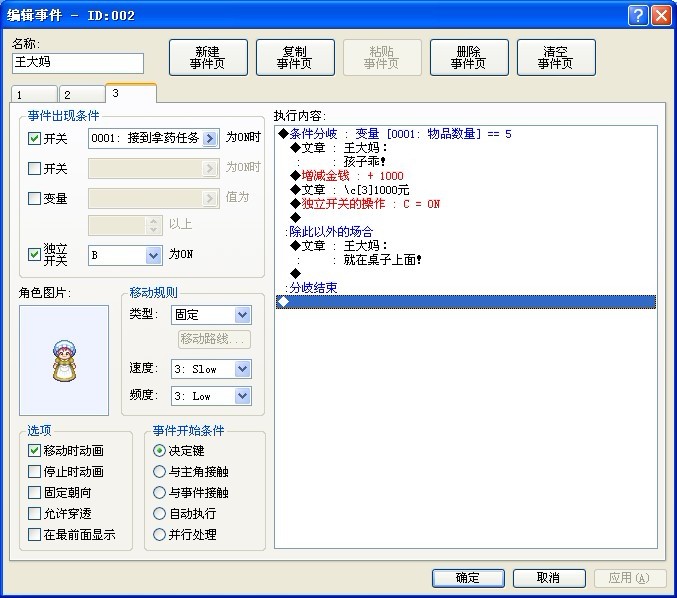This screenshot has width=677, height=598.
Task: Click the 取消 button
Action: (549, 578)
